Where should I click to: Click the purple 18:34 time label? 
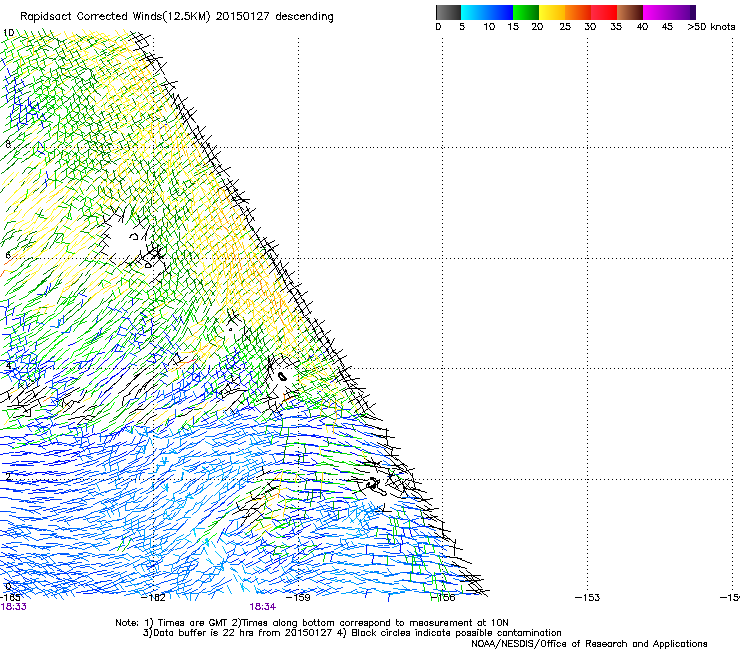click(x=262, y=607)
